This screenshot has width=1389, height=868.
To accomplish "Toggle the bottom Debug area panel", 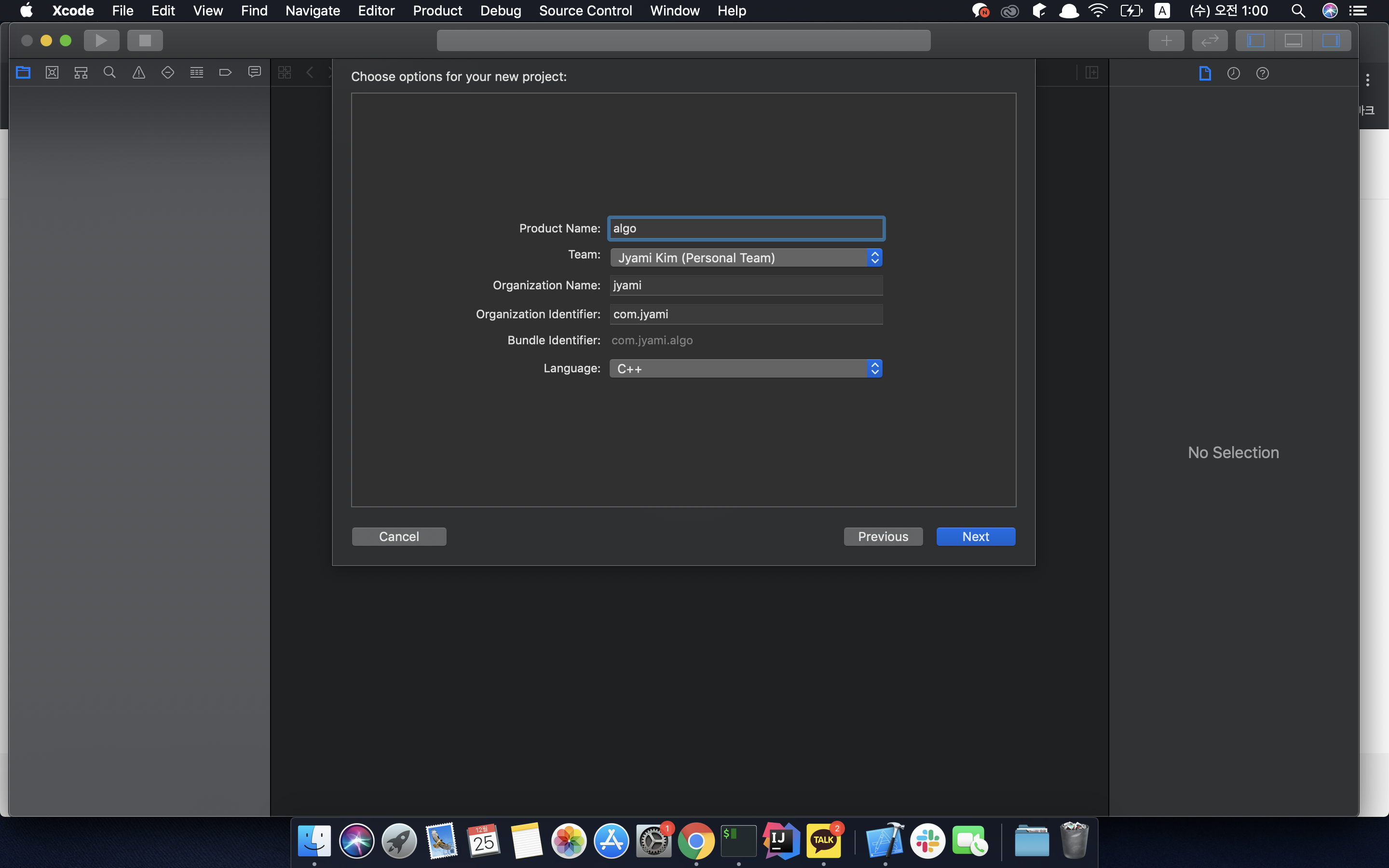I will (1293, 41).
